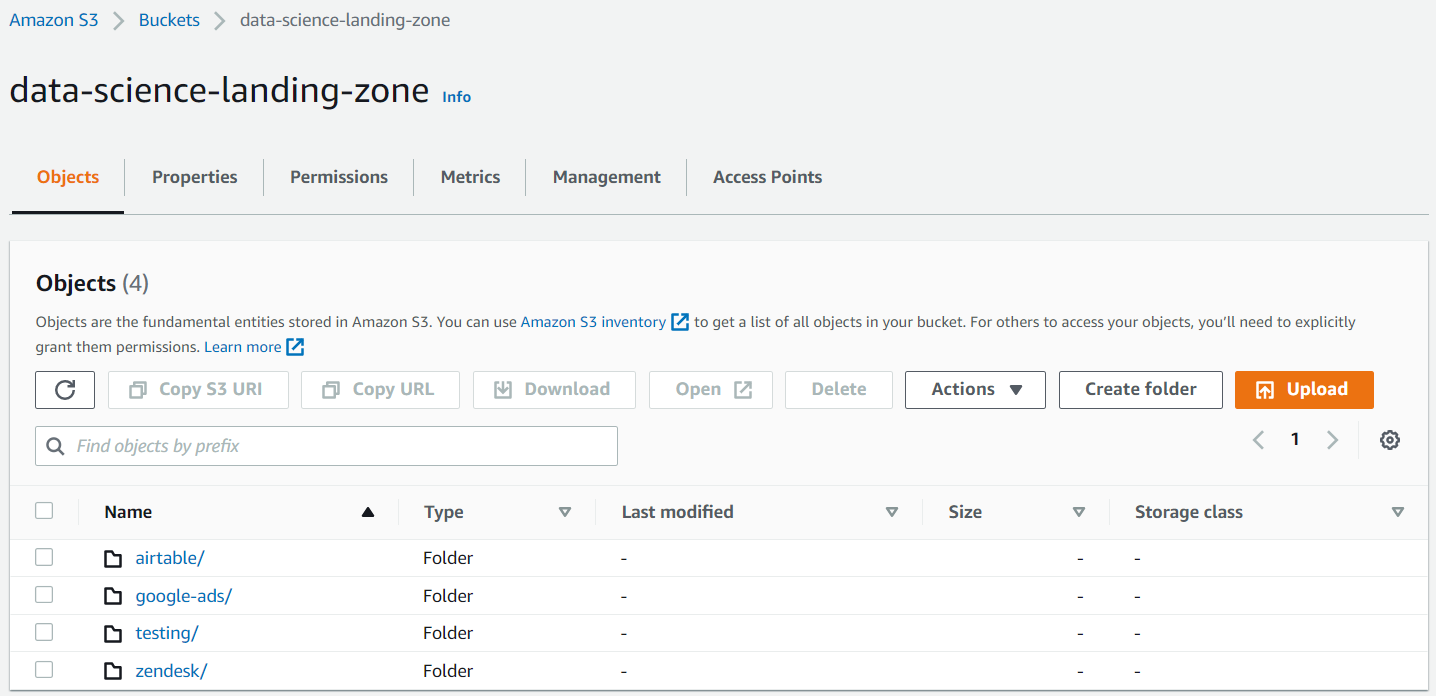The width and height of the screenshot is (1436, 696).
Task: Switch to the Objects tab
Action: 68,177
